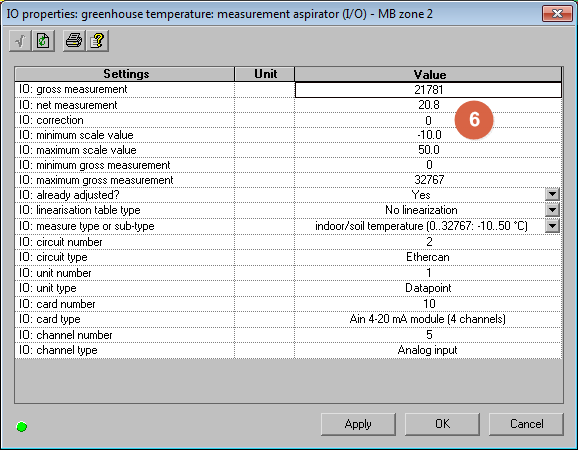The height and width of the screenshot is (450, 578).
Task: Click the graph toolbar icon
Action: [x=20, y=41]
